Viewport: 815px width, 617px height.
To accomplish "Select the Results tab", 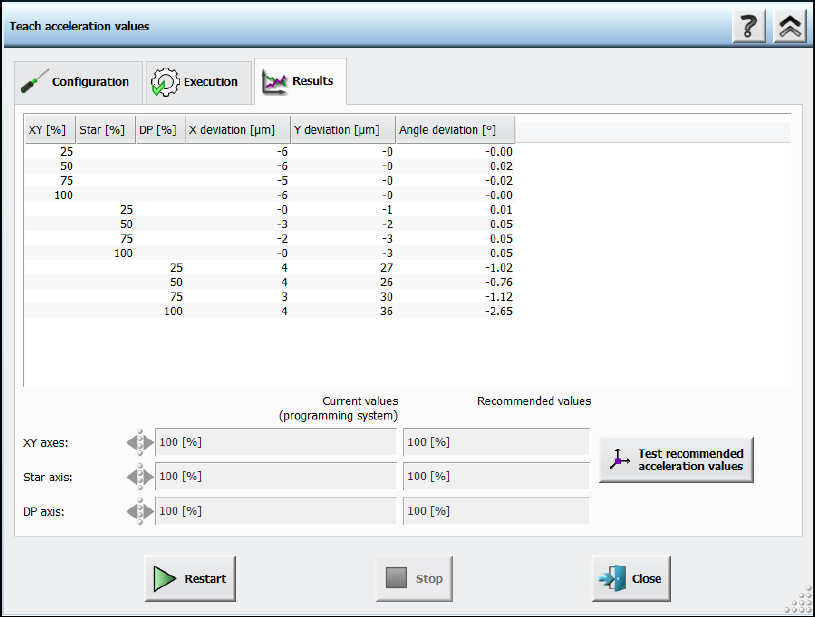I will [300, 82].
